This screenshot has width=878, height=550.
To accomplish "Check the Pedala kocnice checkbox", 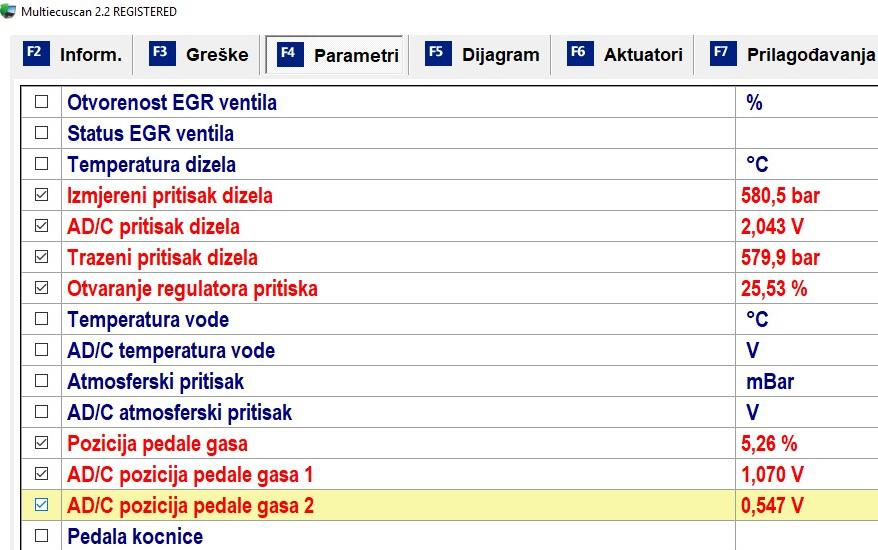I will coord(41,535).
